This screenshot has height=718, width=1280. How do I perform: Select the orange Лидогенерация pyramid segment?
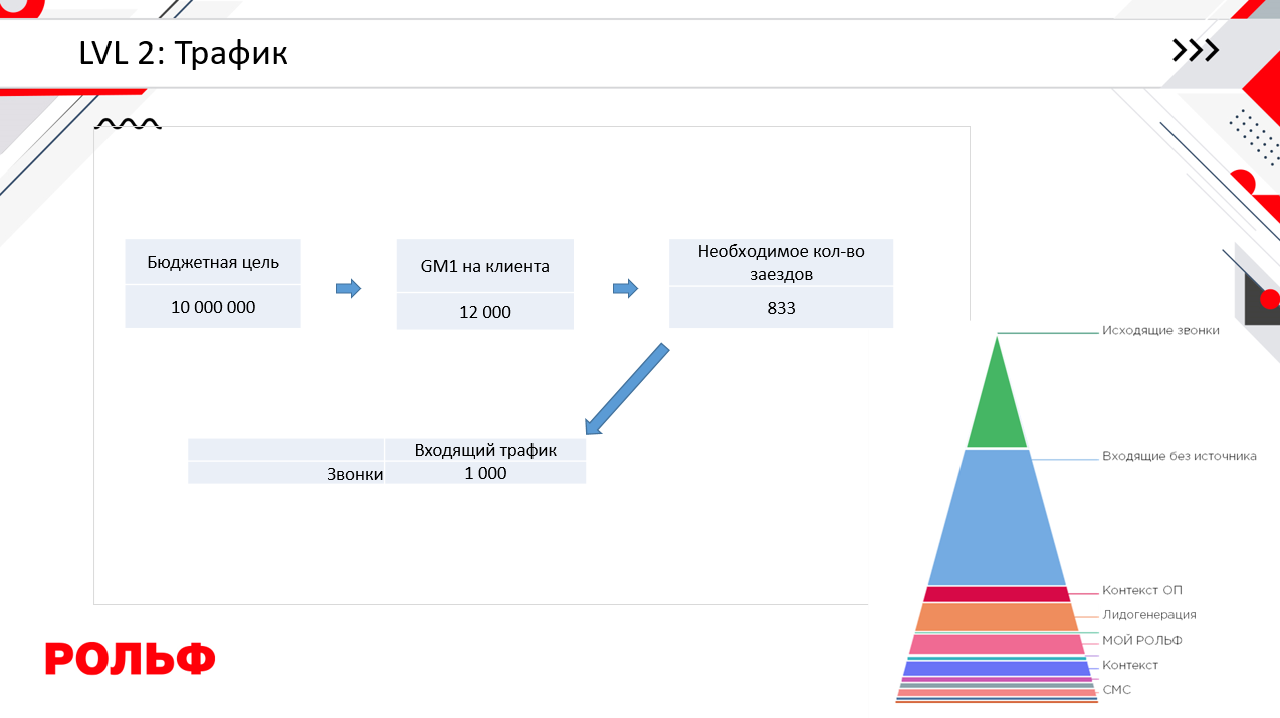click(996, 617)
